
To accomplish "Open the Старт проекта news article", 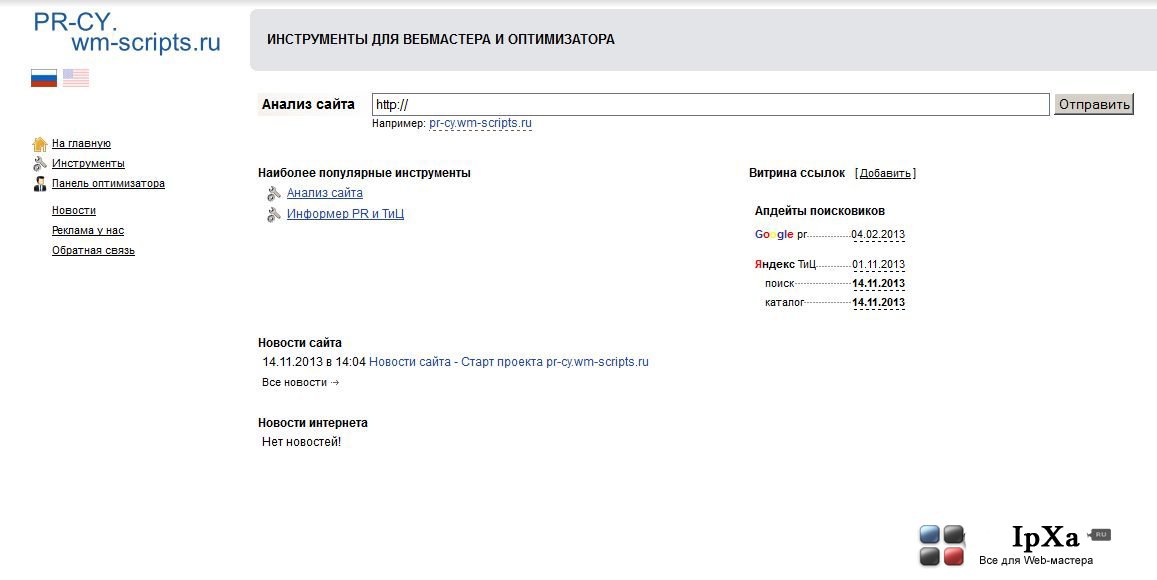I will tap(508, 362).
